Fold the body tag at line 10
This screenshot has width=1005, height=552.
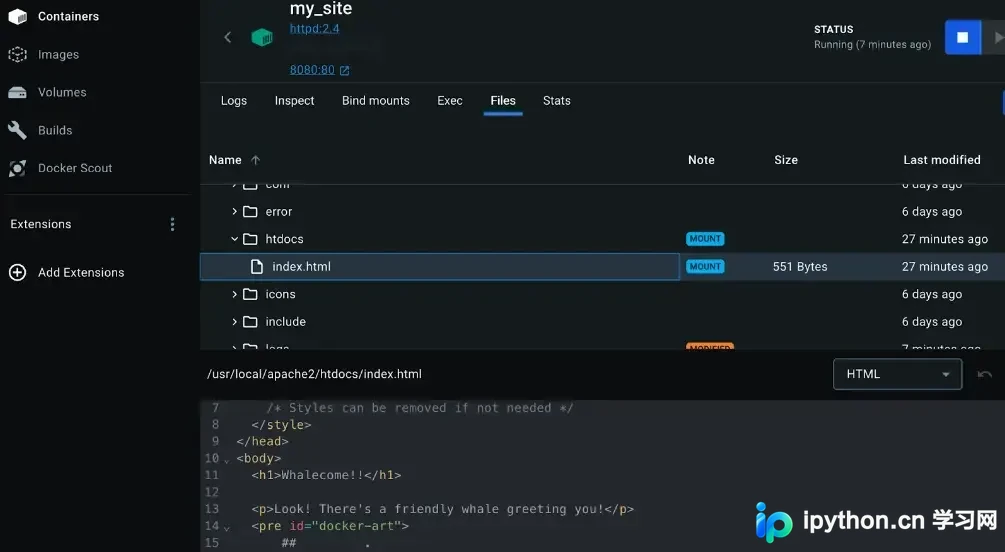click(227, 460)
